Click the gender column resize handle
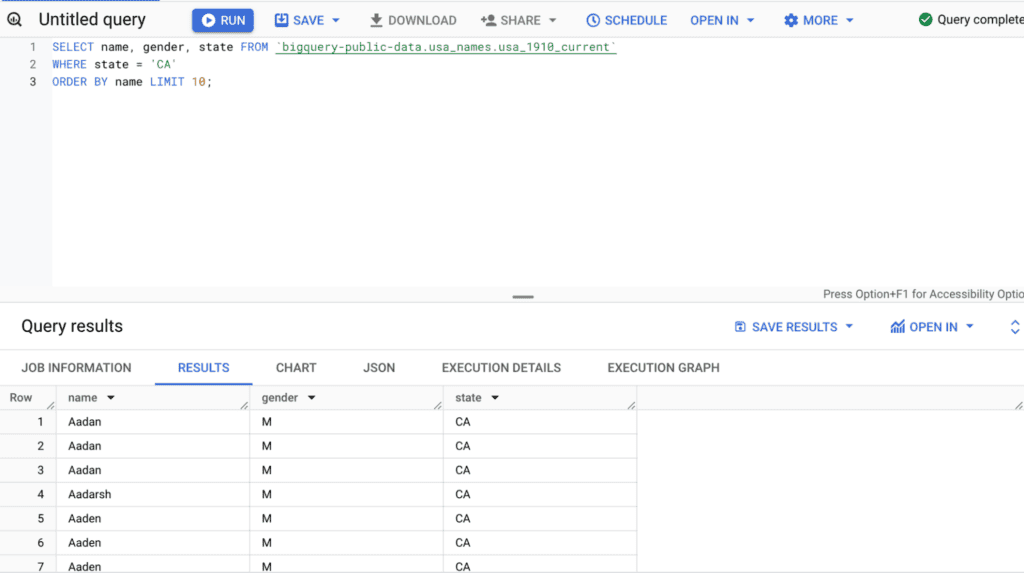Image resolution: width=1024 pixels, height=573 pixels. click(x=438, y=405)
